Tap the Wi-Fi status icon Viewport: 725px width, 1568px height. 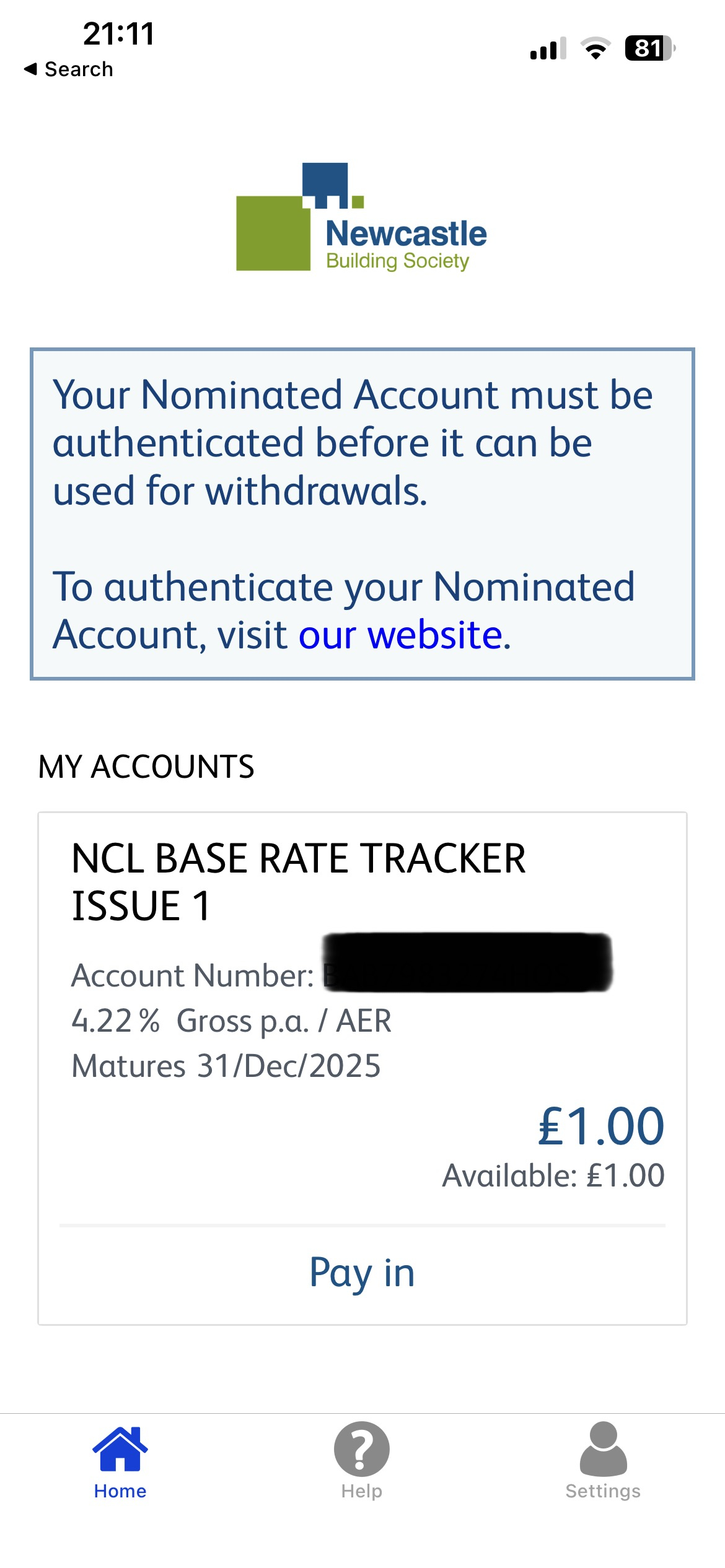pos(595,48)
